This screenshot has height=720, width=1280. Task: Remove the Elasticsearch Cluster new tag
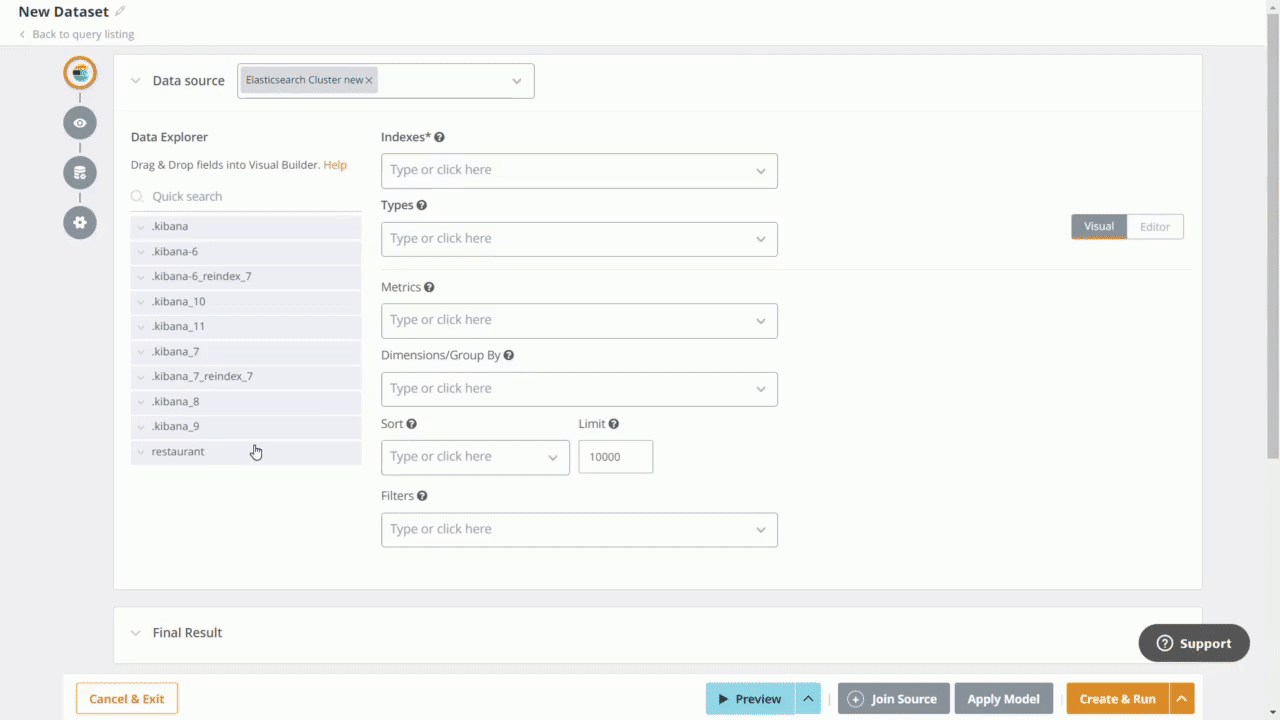point(368,79)
